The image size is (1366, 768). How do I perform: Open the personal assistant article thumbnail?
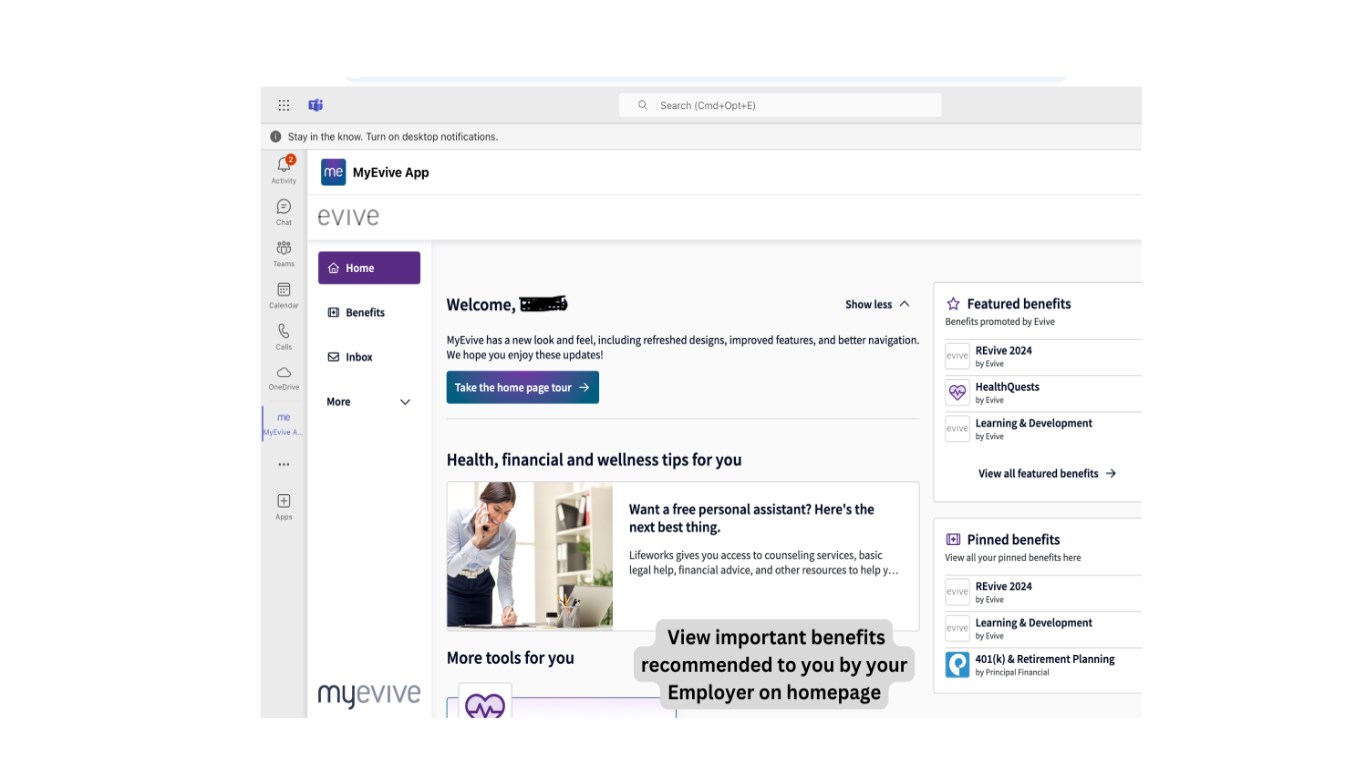pyautogui.click(x=530, y=555)
